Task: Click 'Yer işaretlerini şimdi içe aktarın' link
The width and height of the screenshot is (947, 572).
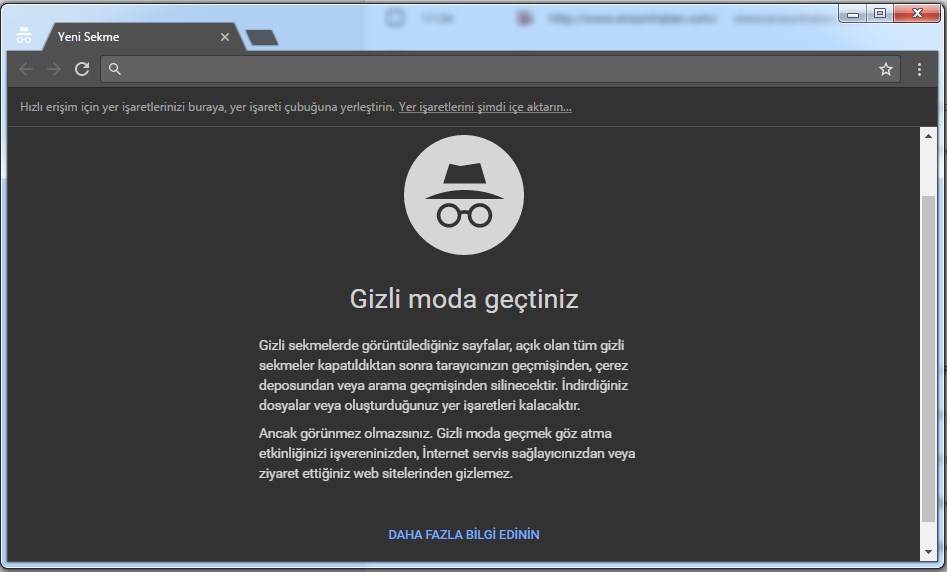Action: [485, 107]
